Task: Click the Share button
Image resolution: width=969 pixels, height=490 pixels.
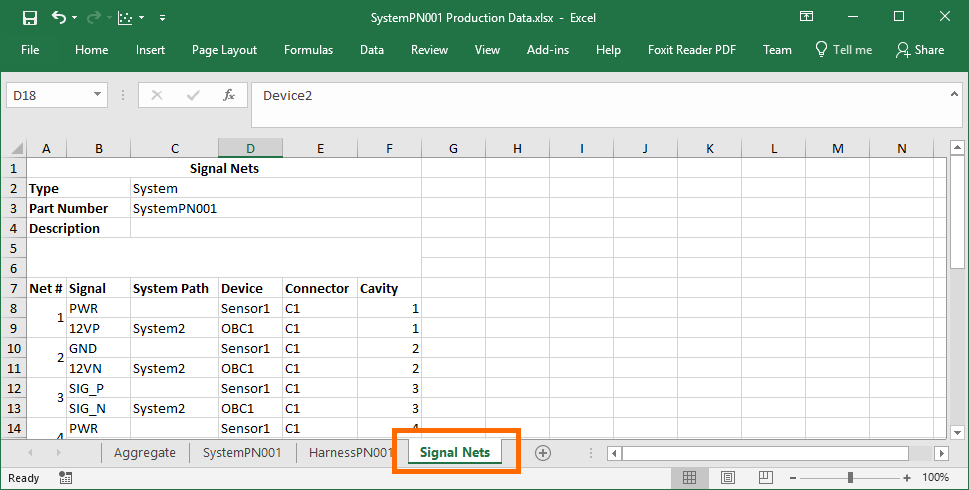Action: point(920,50)
